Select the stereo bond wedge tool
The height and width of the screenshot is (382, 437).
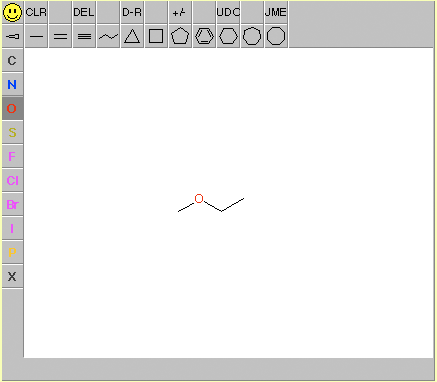pos(12,36)
